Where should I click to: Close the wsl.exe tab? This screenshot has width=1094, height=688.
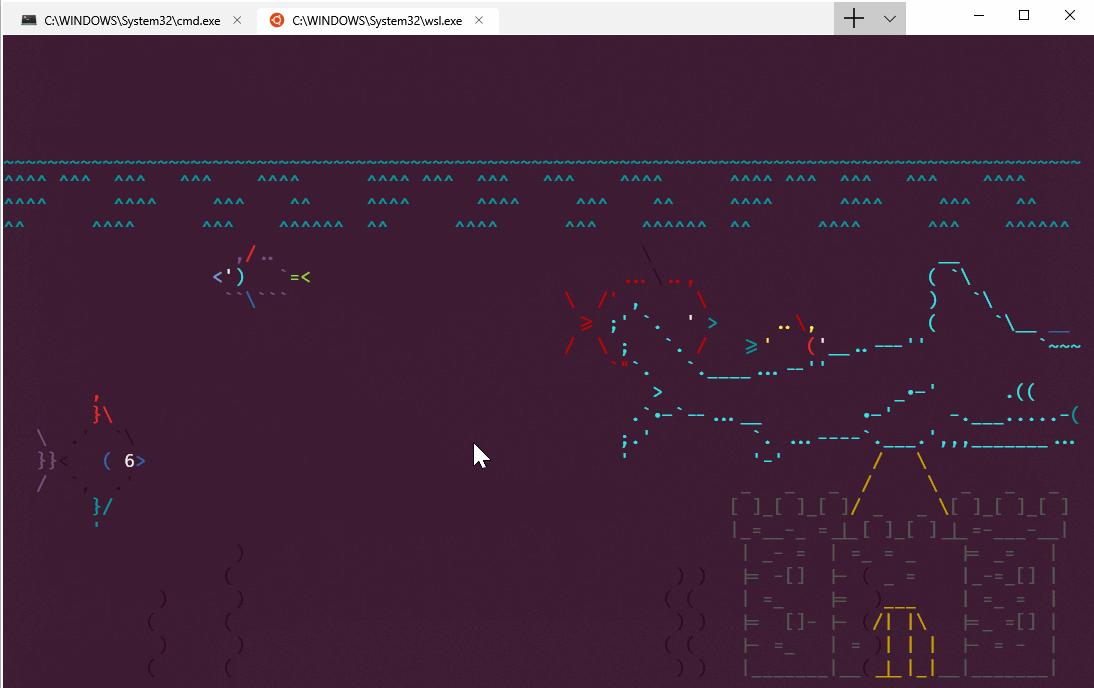click(479, 20)
